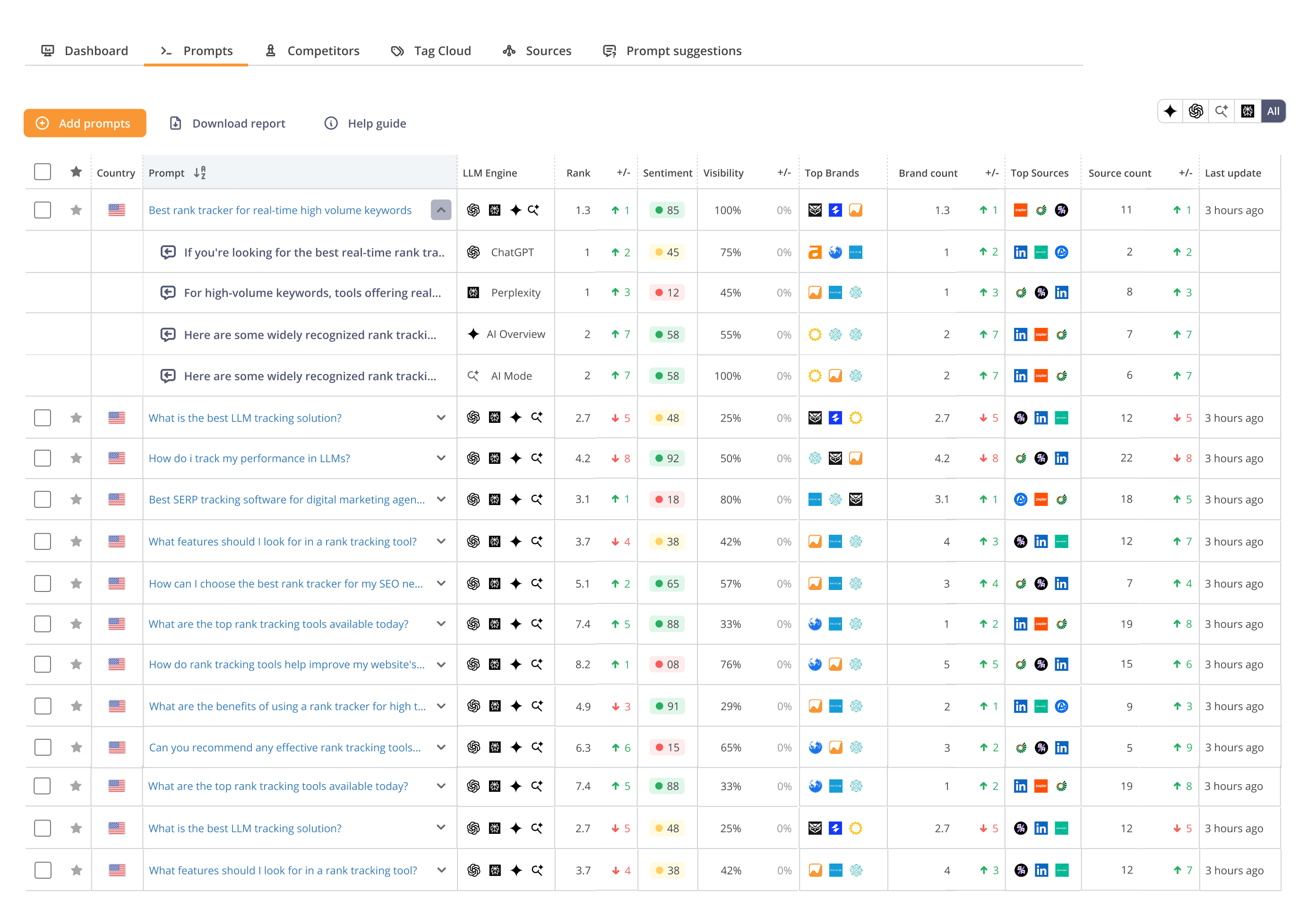Click the Prompt column sort A-Z icon
The height and width of the screenshot is (924, 1307).
tap(200, 173)
